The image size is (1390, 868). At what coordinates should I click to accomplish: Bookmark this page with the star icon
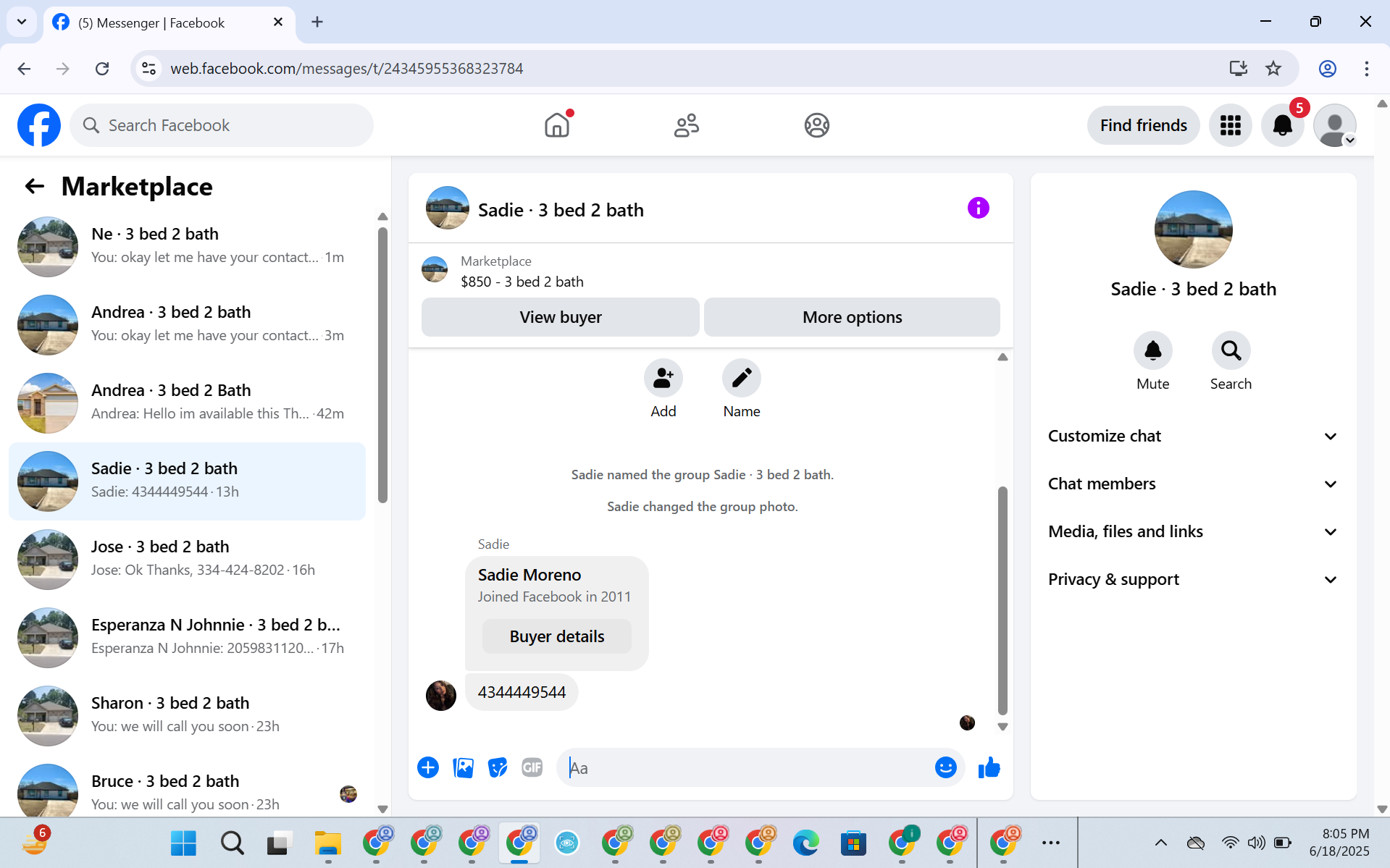[1273, 69]
